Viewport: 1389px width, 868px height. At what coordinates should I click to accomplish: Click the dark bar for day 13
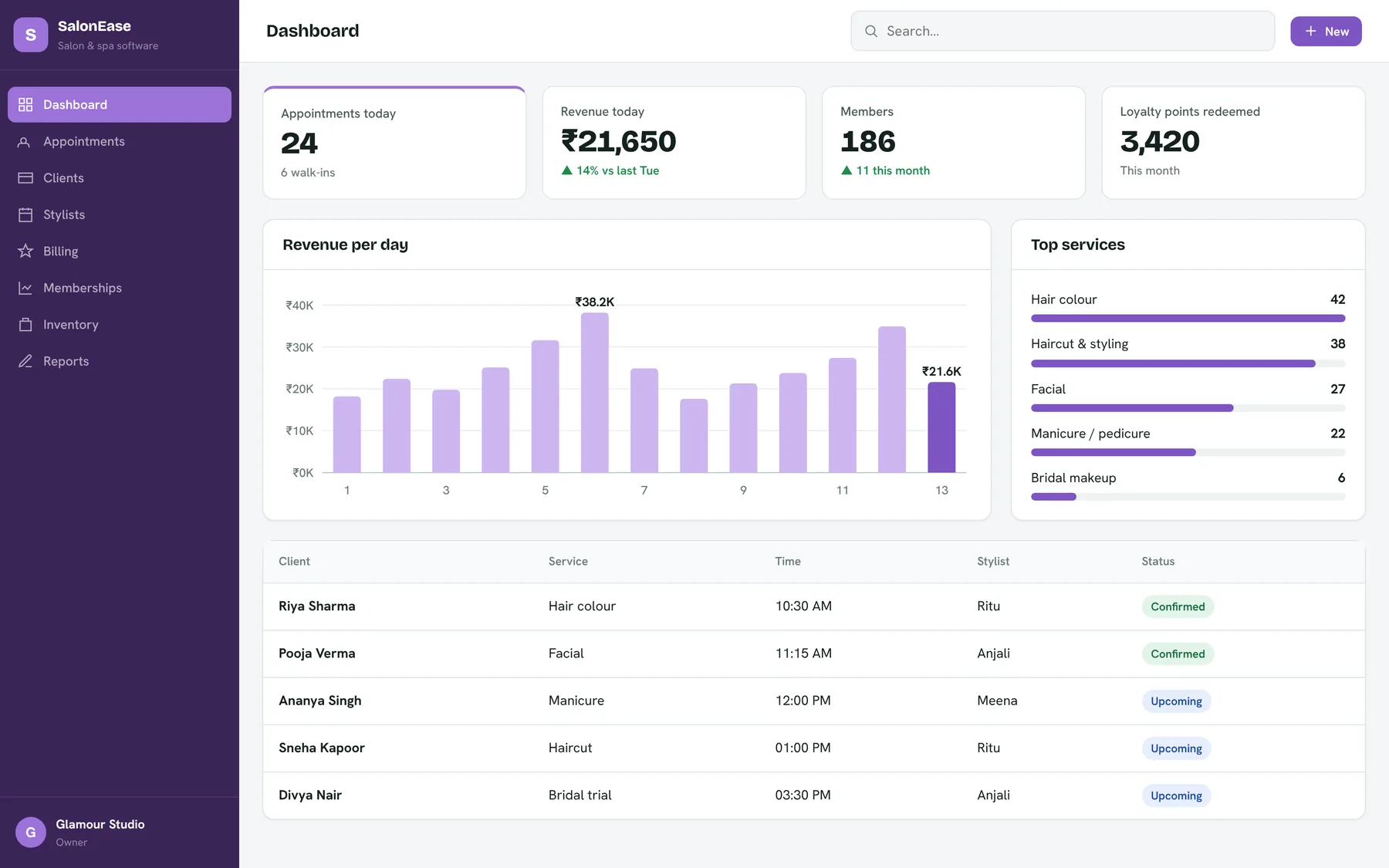click(x=941, y=427)
